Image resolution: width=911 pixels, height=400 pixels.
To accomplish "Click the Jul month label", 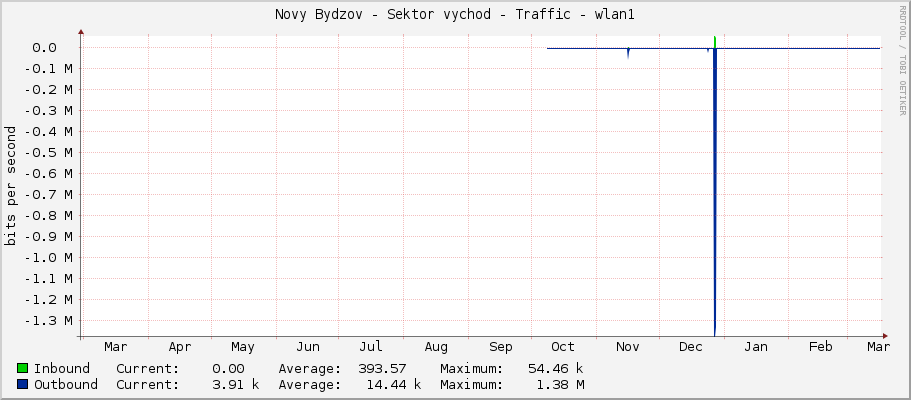I will point(371,347).
